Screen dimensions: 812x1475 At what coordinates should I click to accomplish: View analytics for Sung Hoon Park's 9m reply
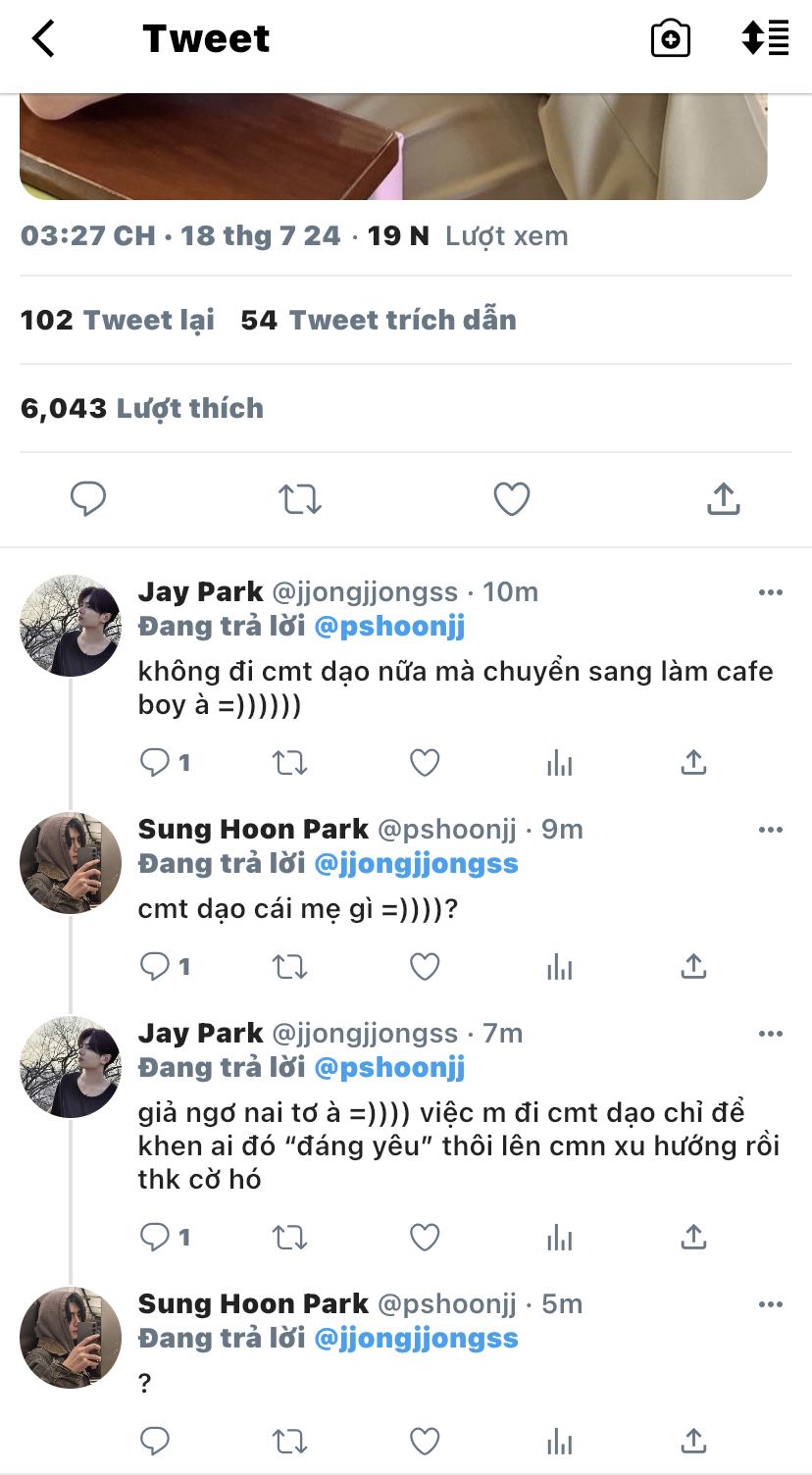point(559,967)
